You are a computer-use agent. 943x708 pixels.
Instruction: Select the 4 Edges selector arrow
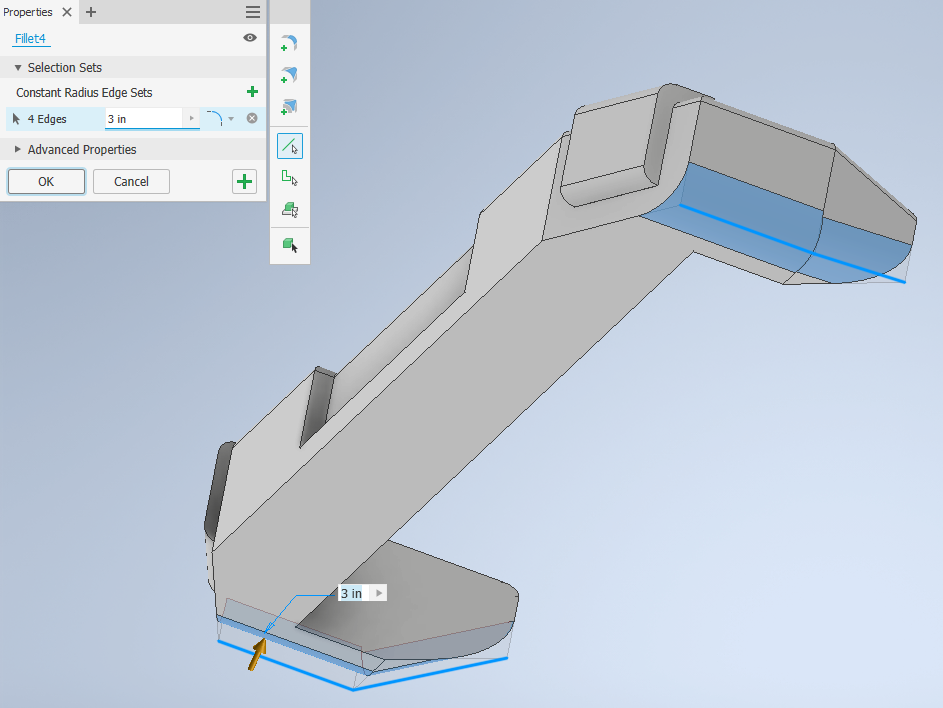(16, 119)
